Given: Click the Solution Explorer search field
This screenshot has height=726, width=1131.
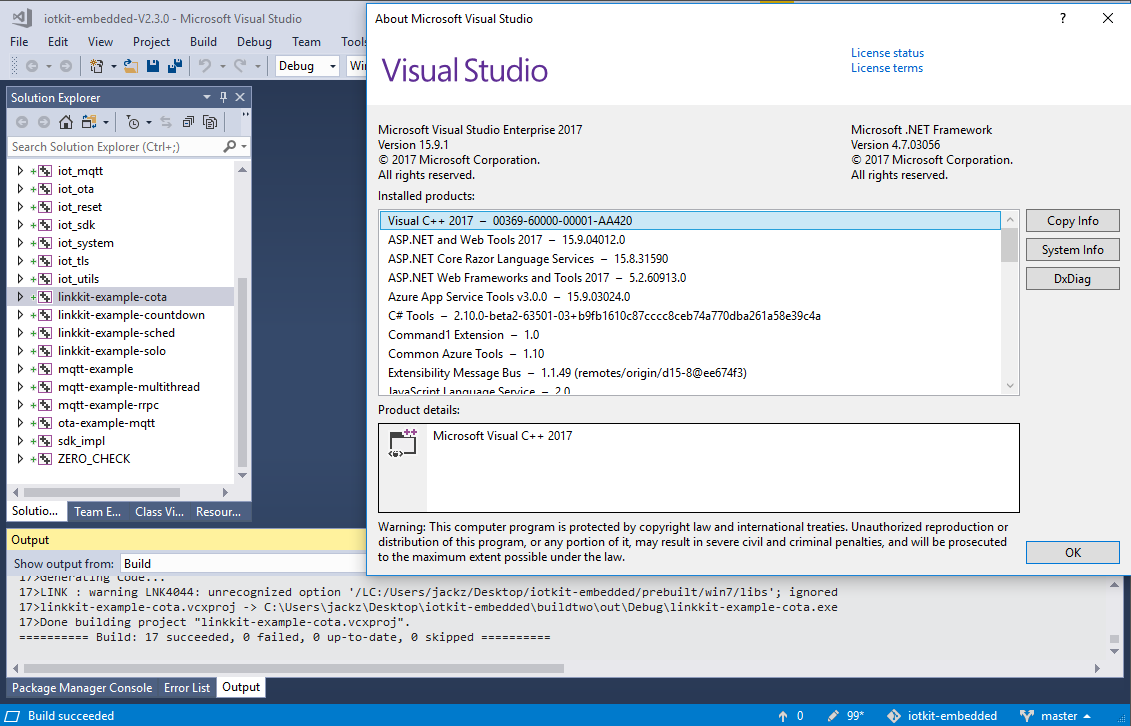Looking at the screenshot, I should point(115,147).
